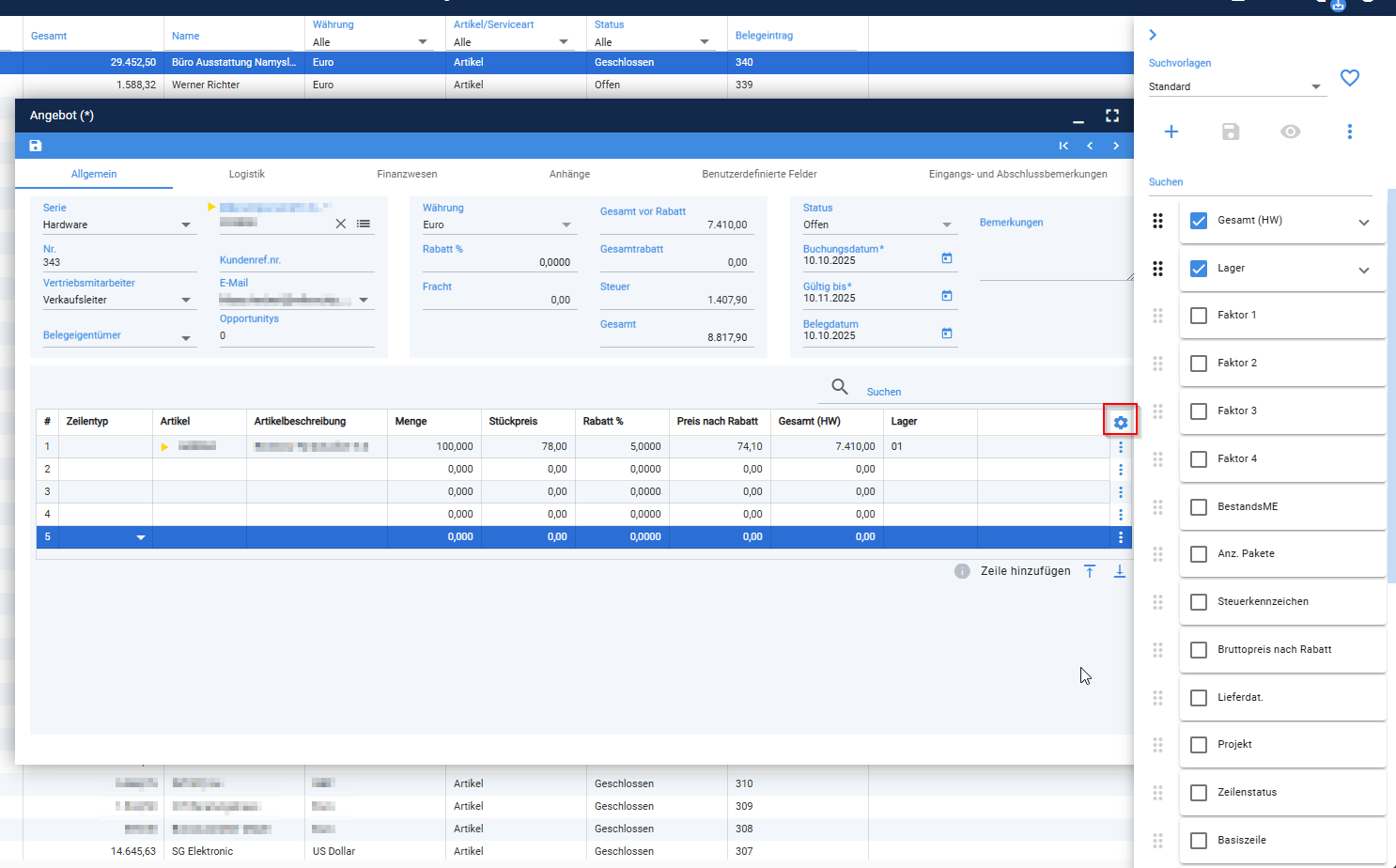Viewport: 1396px width, 868px height.
Task: Click the search magnifier above line table
Action: tap(840, 387)
